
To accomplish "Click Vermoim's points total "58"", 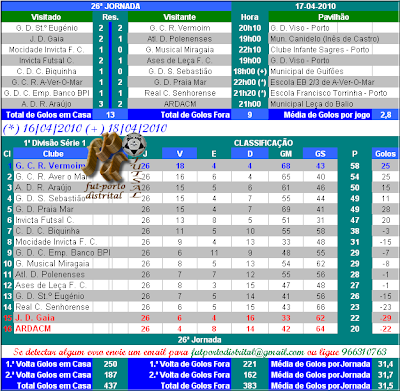I will (x=355, y=166).
